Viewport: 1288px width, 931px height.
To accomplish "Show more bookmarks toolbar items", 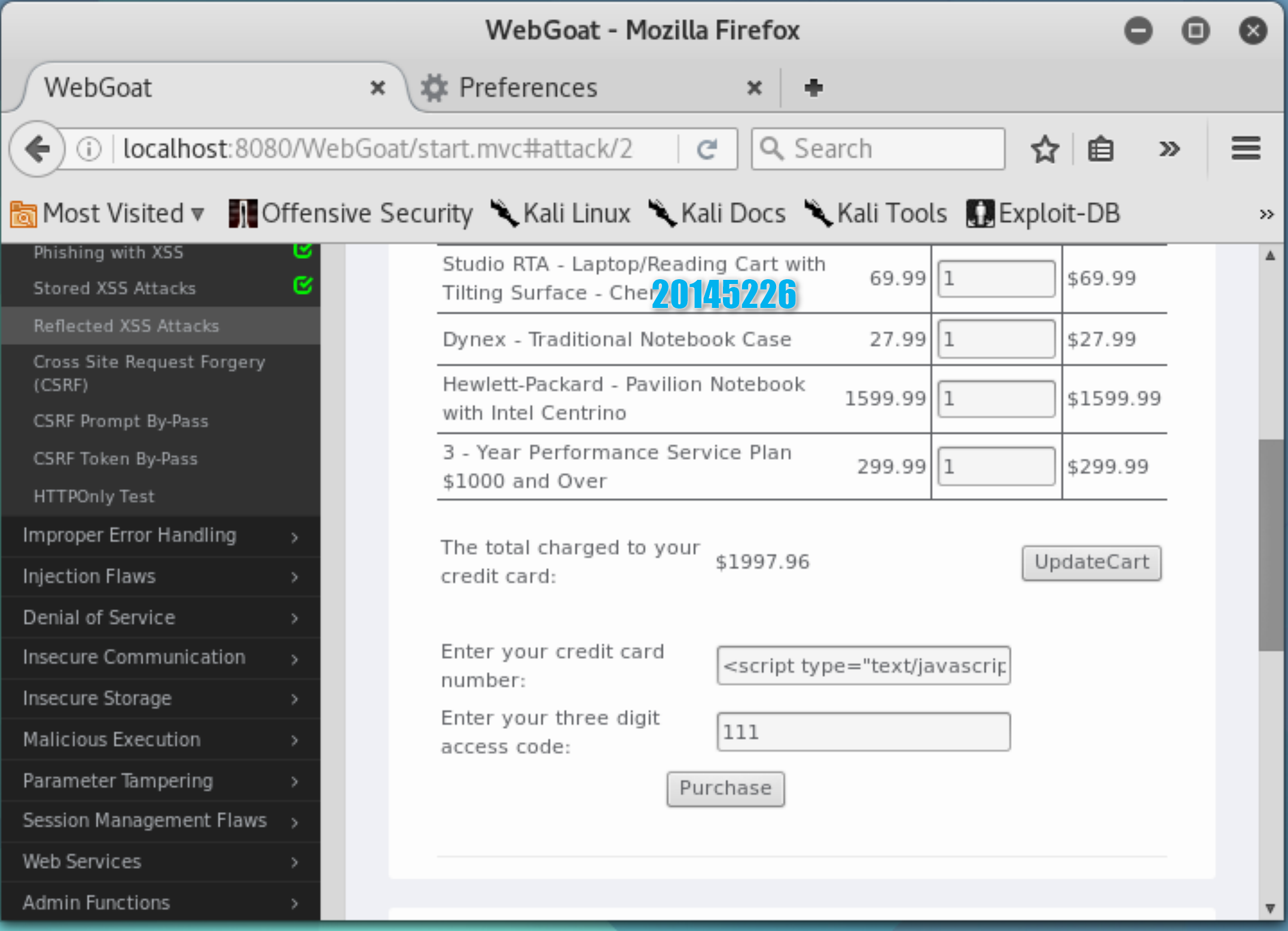I will point(1266,214).
